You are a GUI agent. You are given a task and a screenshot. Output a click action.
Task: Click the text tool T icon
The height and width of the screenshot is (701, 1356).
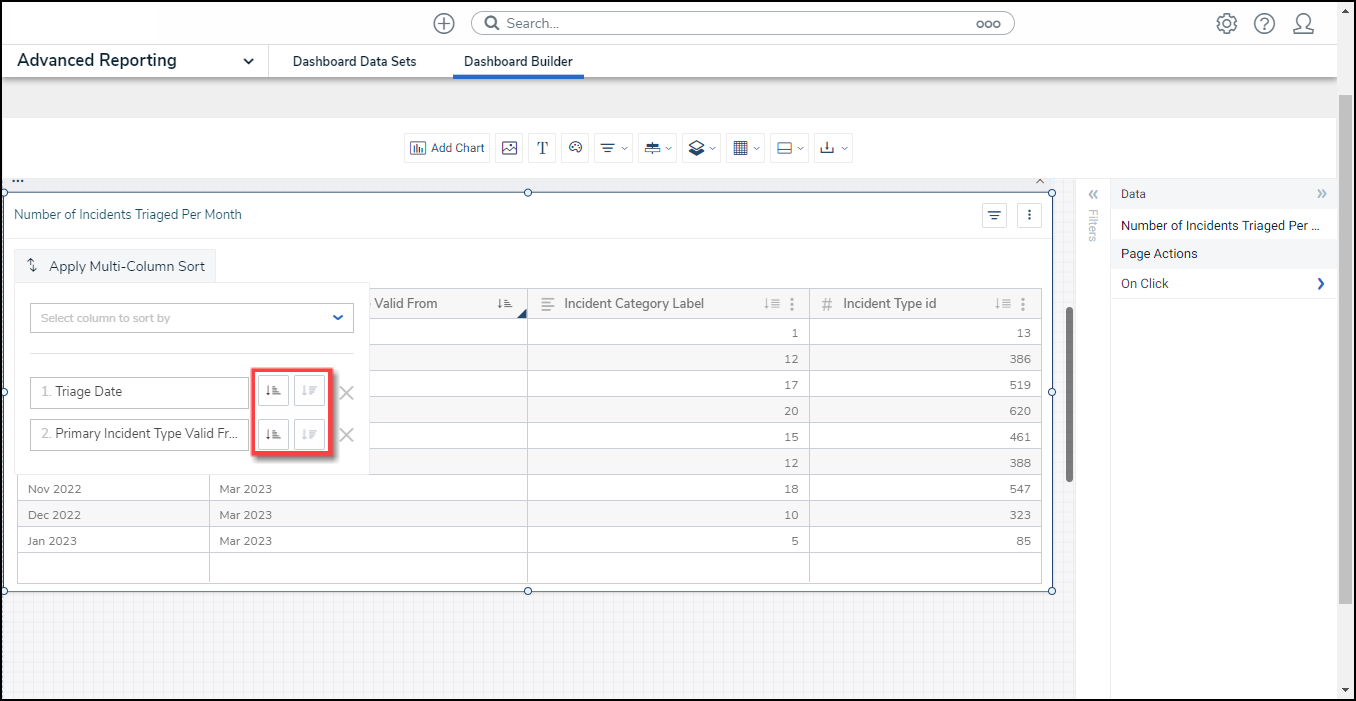(x=542, y=148)
